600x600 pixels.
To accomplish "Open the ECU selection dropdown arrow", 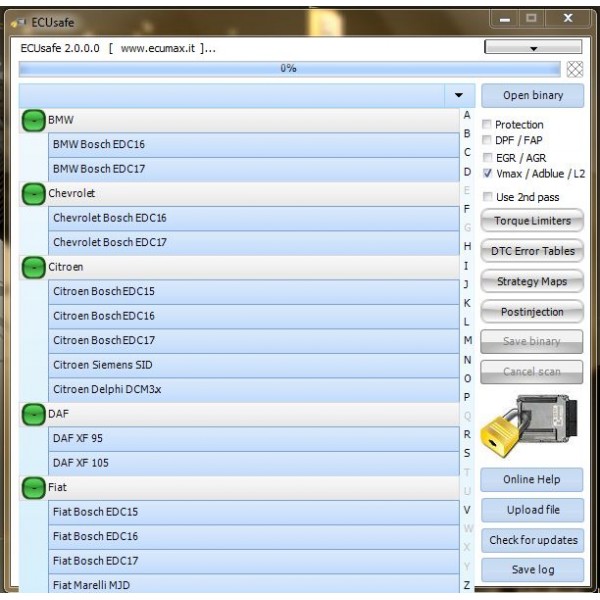I will 459,95.
